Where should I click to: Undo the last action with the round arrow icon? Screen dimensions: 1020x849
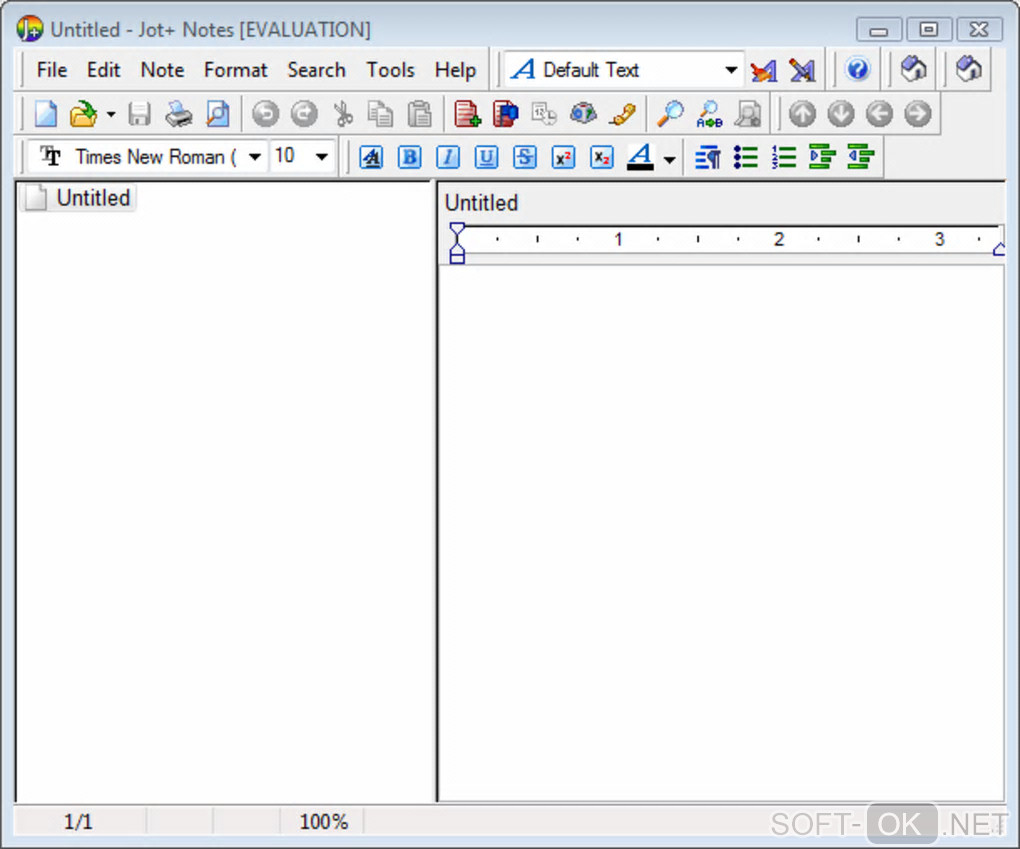pos(265,115)
